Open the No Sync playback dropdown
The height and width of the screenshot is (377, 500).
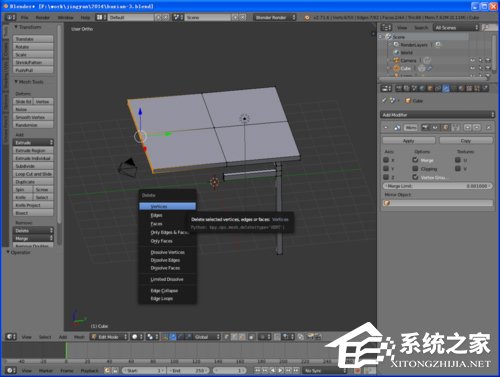coord(324,370)
